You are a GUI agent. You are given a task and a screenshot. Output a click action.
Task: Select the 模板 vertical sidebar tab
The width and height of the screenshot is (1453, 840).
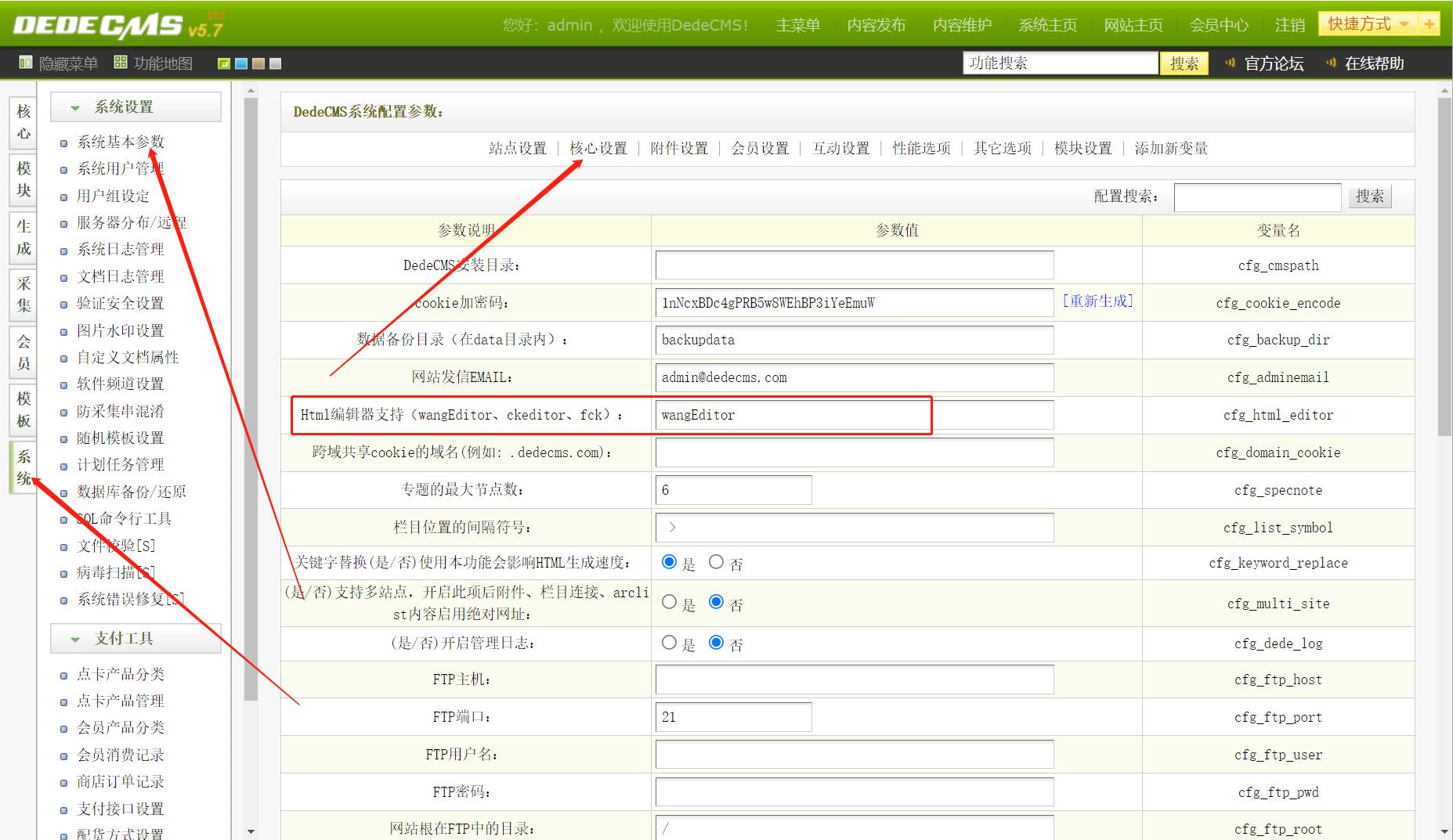23,409
